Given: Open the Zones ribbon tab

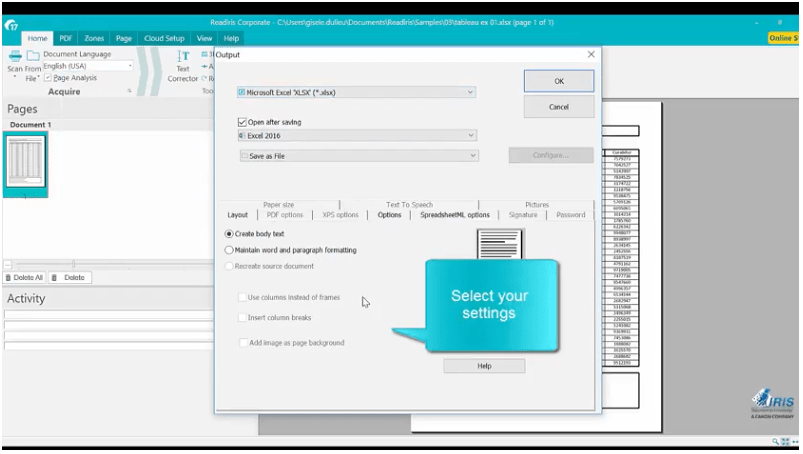Looking at the screenshot, I should tap(94, 38).
